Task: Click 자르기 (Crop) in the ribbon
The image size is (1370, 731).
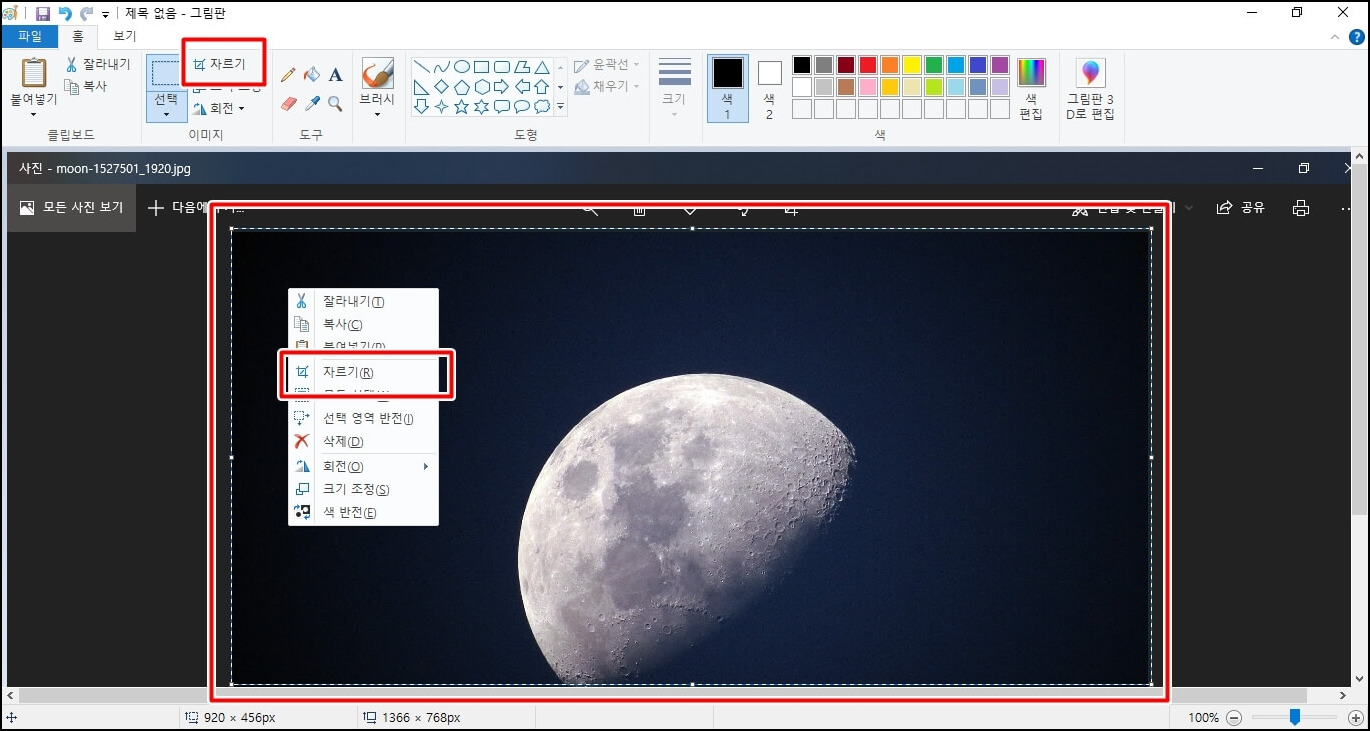Action: click(x=219, y=64)
